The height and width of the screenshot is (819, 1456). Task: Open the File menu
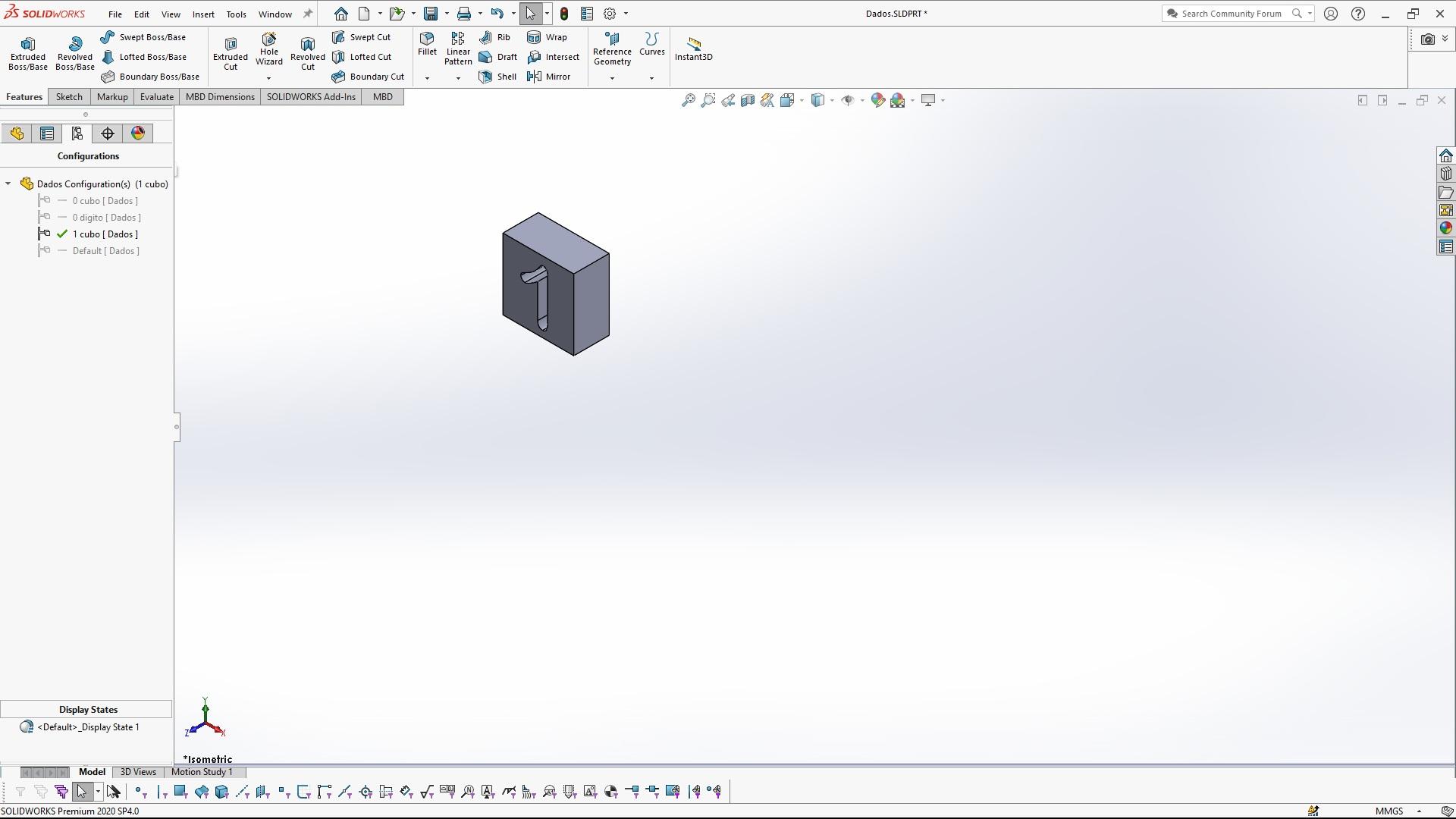coord(115,14)
